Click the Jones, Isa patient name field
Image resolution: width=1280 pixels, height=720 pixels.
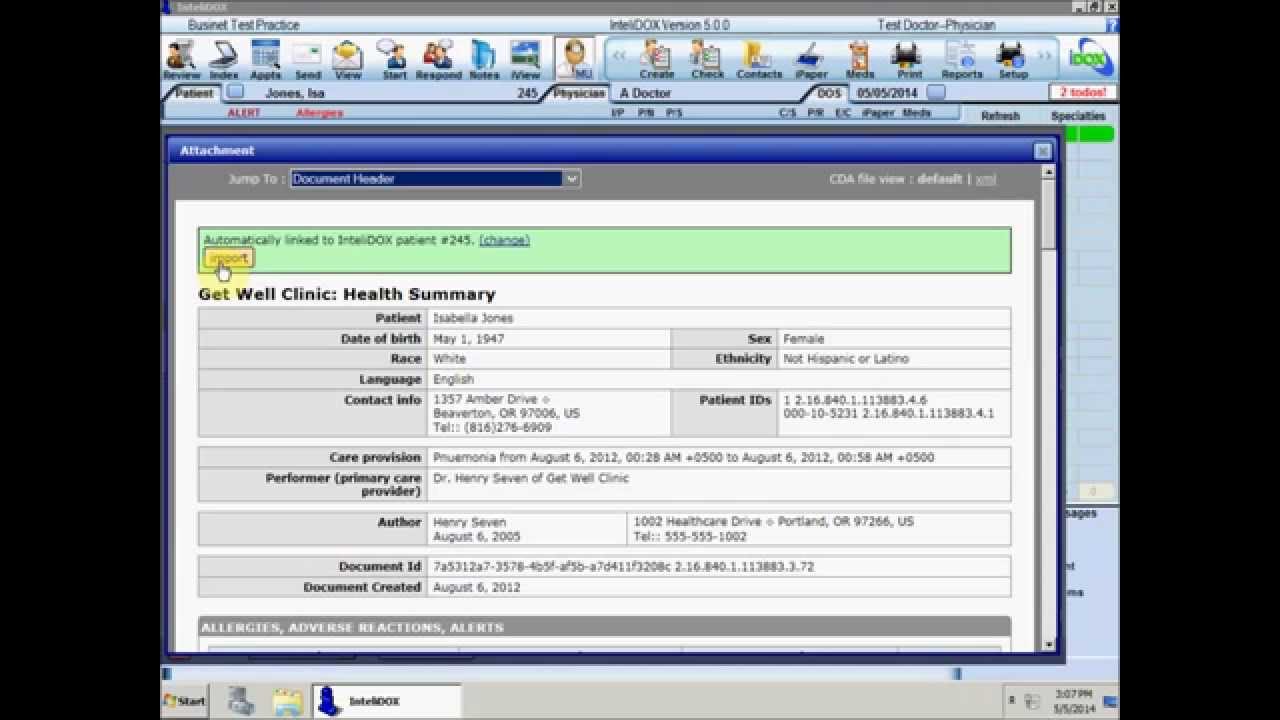point(295,93)
